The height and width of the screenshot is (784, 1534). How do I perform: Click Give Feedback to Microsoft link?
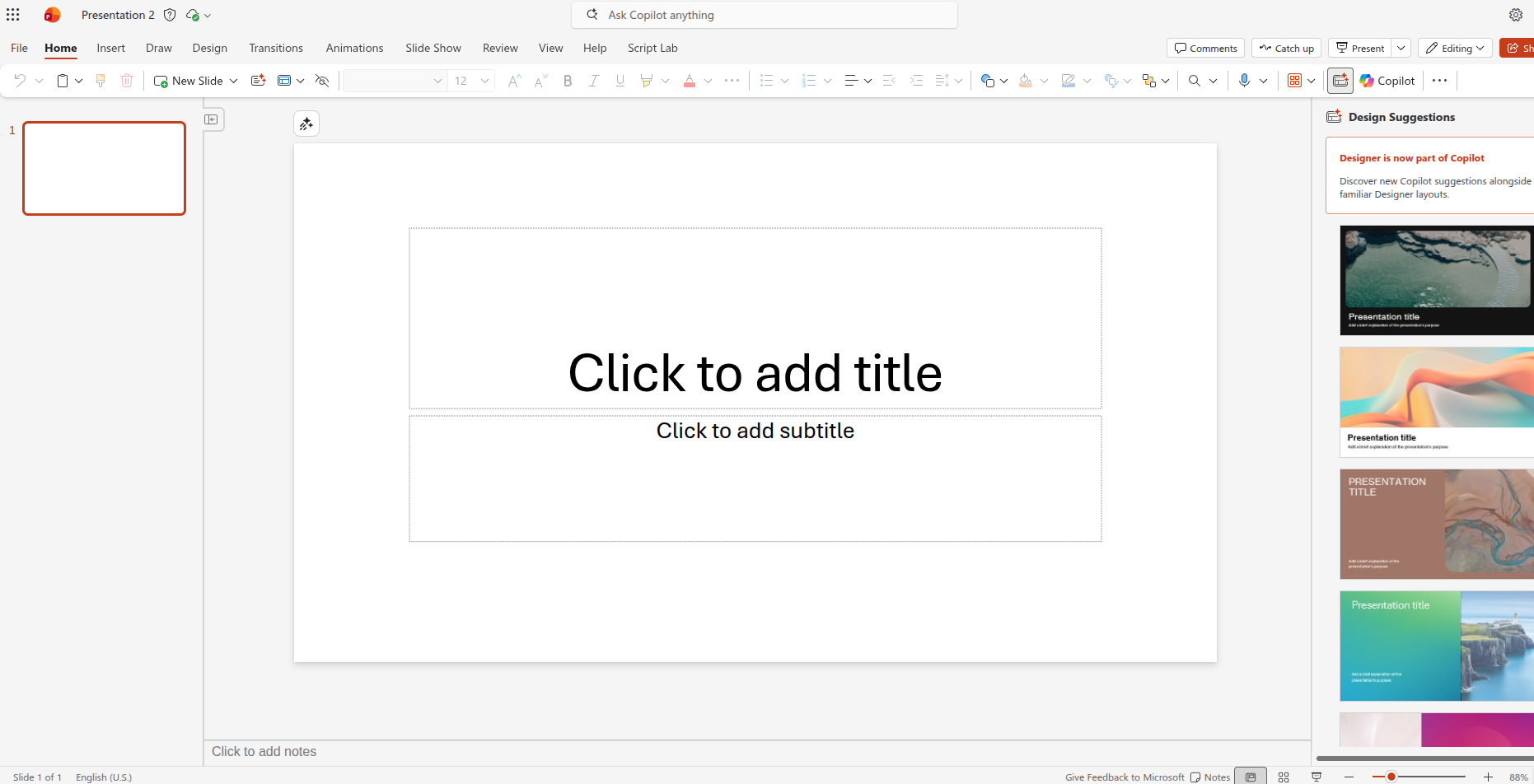pyautogui.click(x=1124, y=777)
